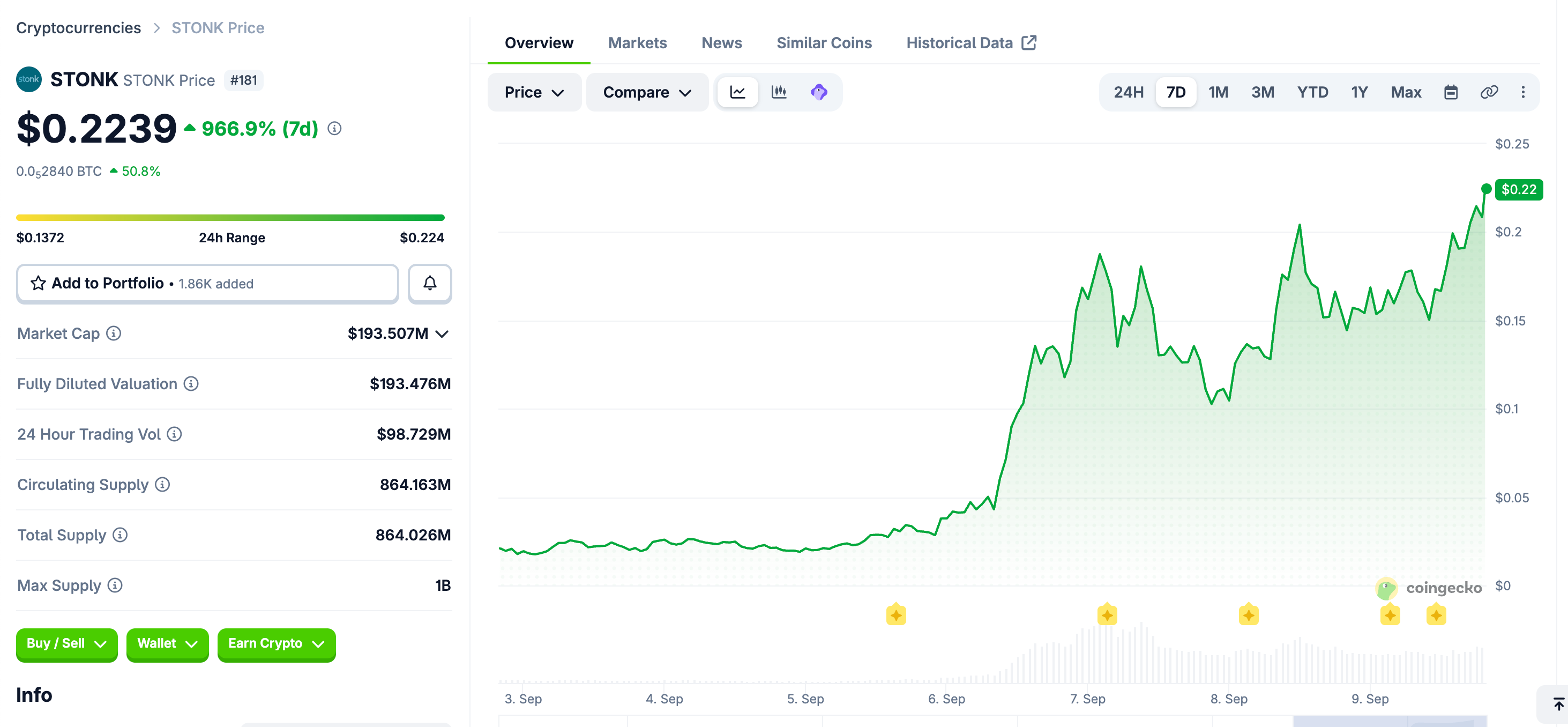Screen dimensions: 1568x727
Task: Click the STONK coin logo
Action: coord(28,79)
